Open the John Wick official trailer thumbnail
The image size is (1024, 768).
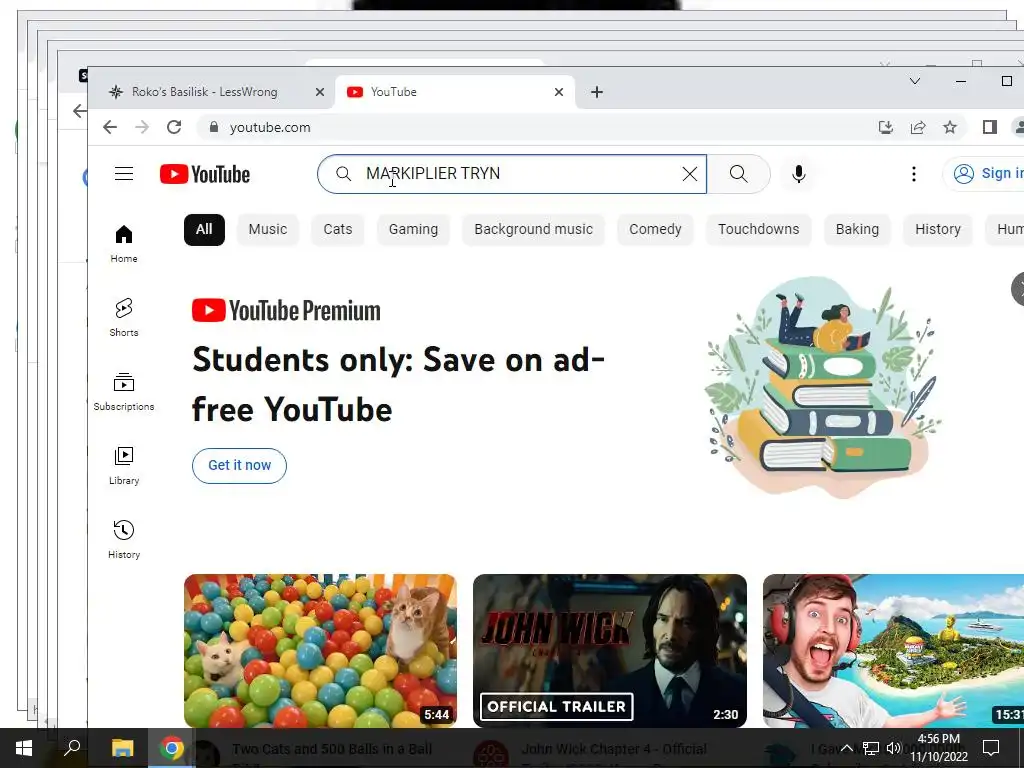click(609, 650)
